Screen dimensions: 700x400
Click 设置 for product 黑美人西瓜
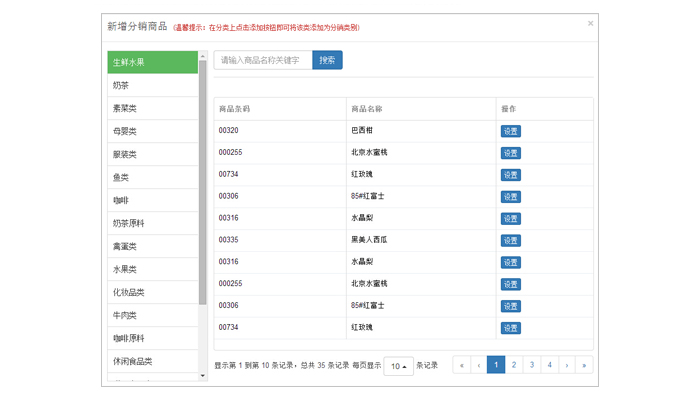[x=510, y=240]
